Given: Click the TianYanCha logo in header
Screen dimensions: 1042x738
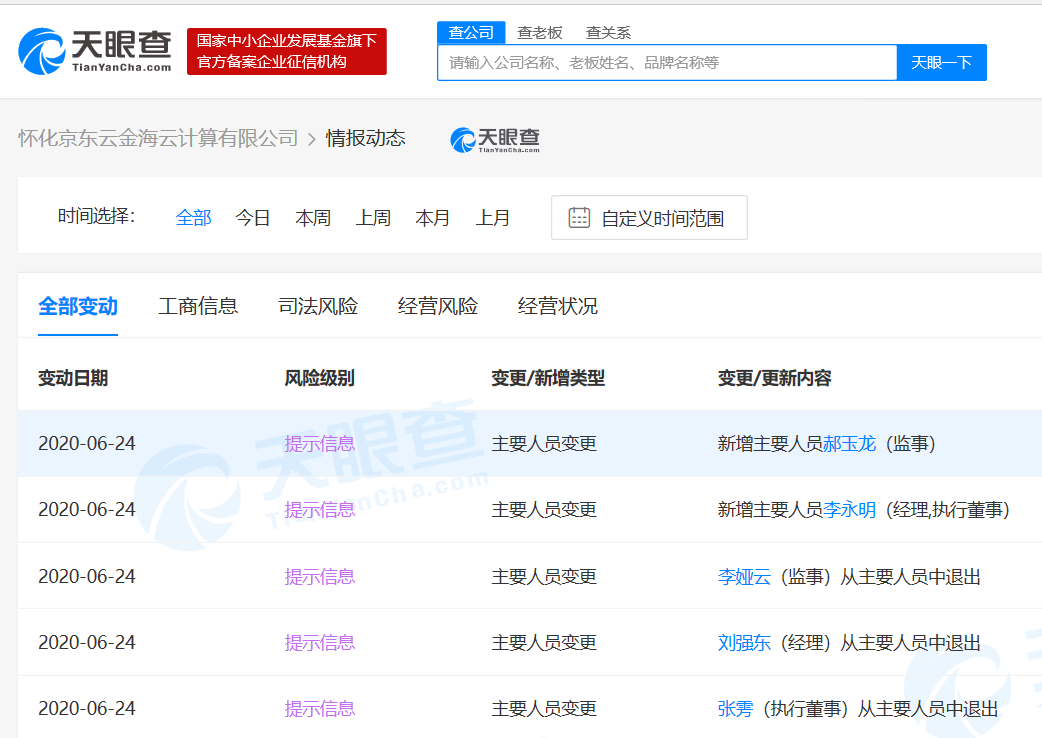Looking at the screenshot, I should [x=95, y=50].
